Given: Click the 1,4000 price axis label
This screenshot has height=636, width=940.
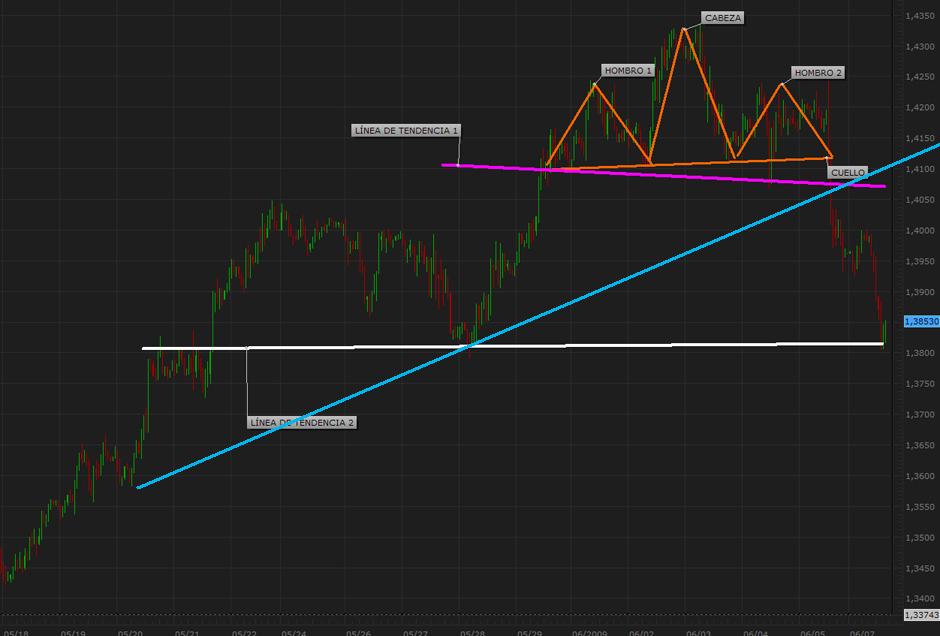Looking at the screenshot, I should (x=920, y=230).
